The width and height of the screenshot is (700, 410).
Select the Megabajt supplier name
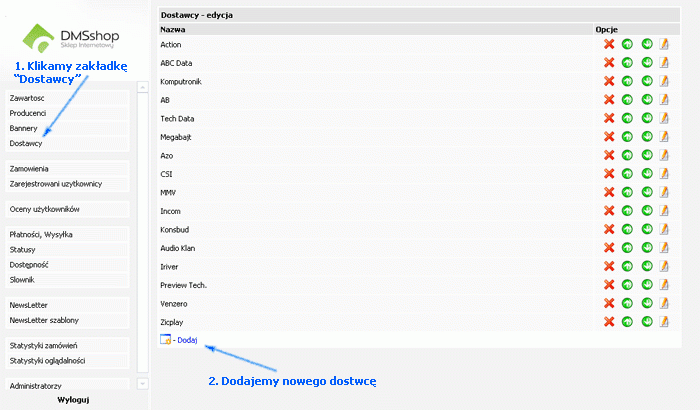click(x=176, y=138)
